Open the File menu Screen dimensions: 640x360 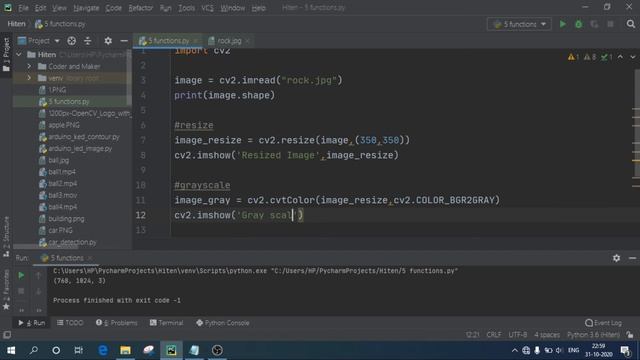tap(23, 8)
